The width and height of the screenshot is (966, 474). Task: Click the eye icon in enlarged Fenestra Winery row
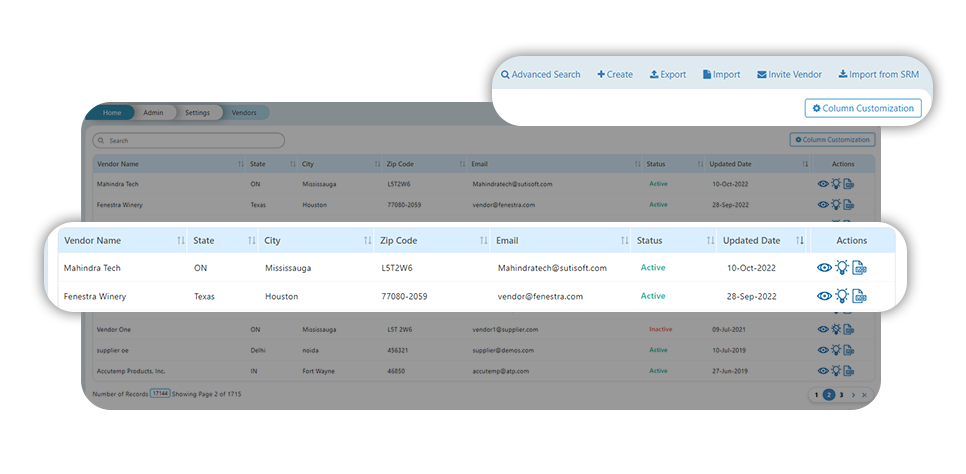pyautogui.click(x=824, y=296)
